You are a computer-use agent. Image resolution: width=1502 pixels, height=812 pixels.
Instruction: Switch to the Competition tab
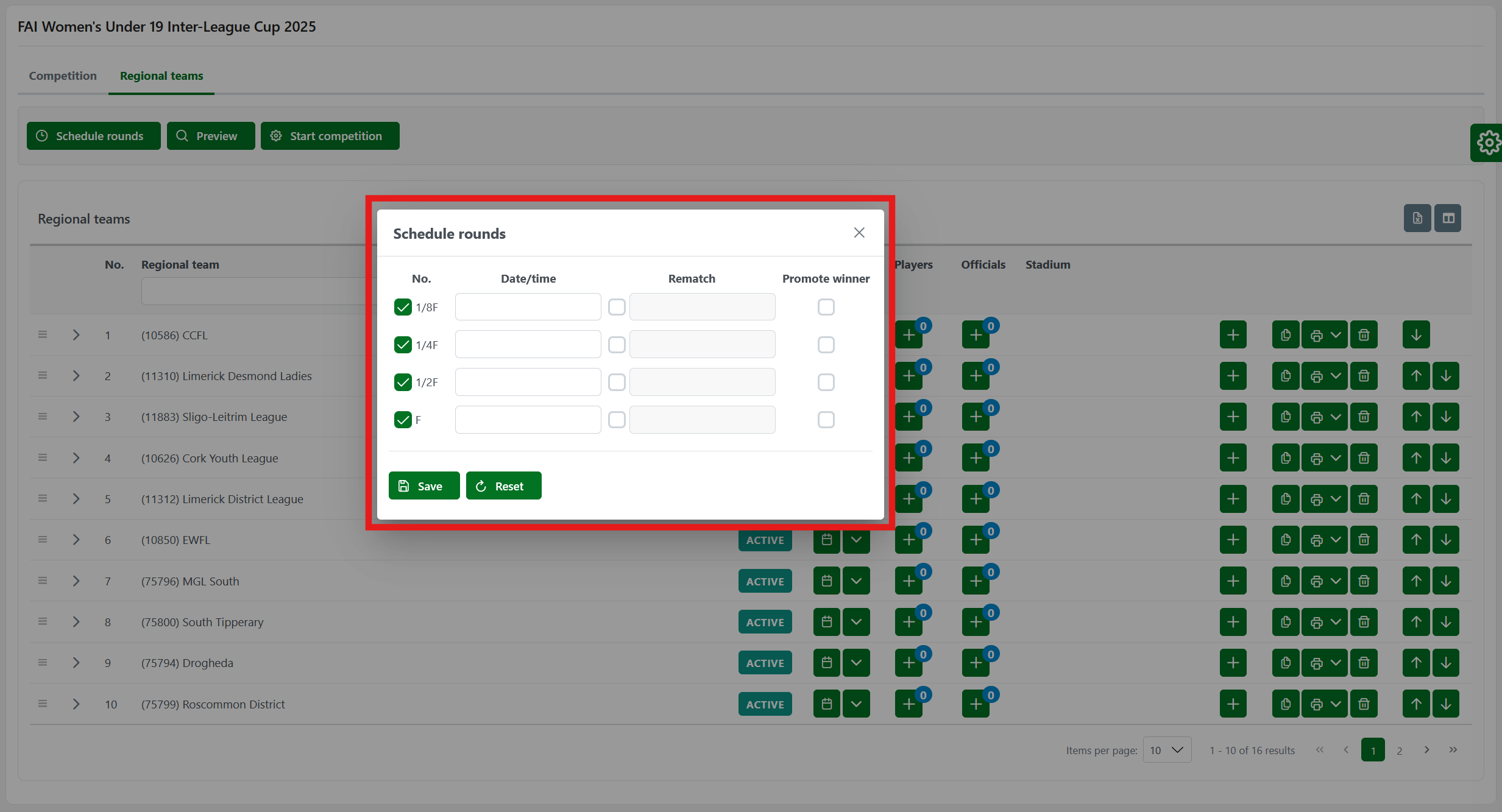(x=63, y=76)
